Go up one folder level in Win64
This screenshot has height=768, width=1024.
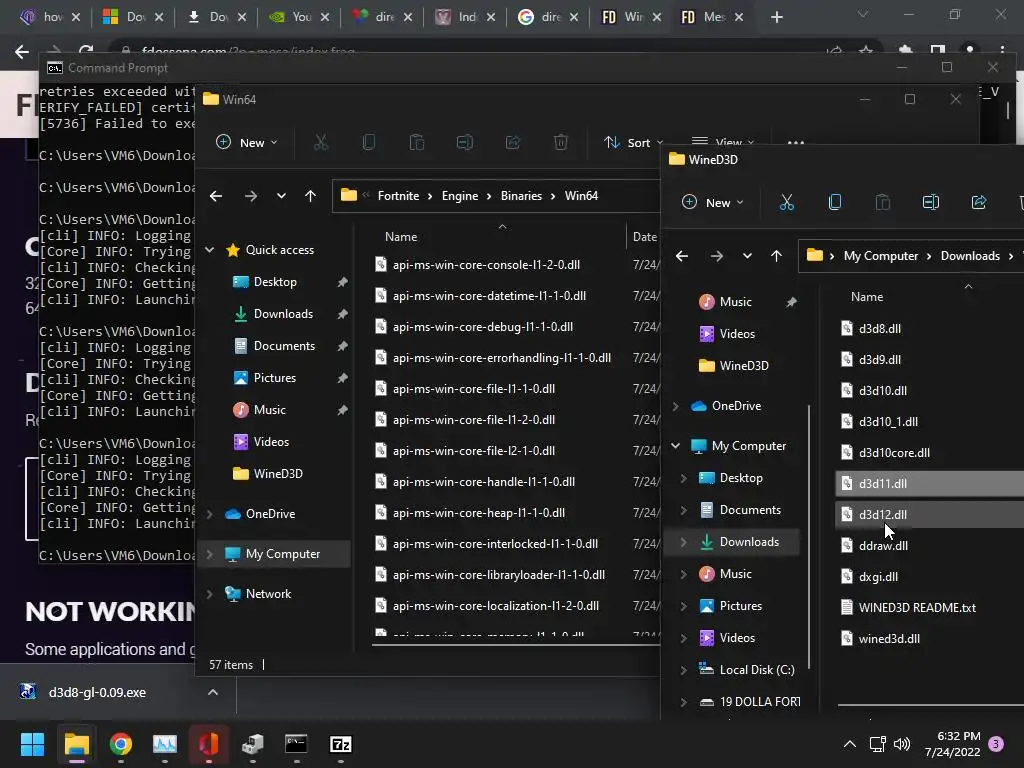click(x=310, y=196)
